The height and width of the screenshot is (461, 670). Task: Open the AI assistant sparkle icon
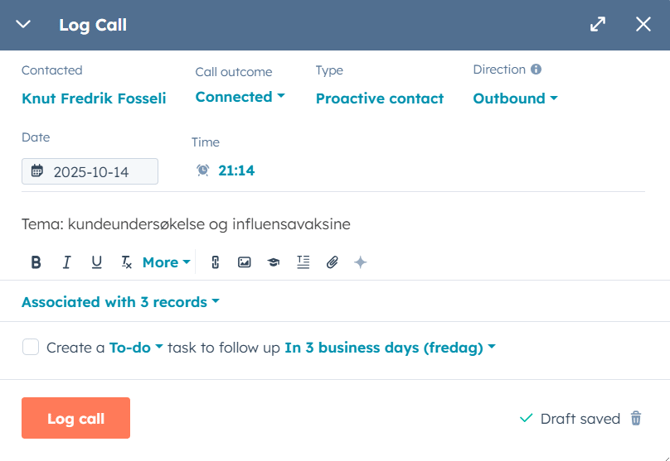pos(361,262)
